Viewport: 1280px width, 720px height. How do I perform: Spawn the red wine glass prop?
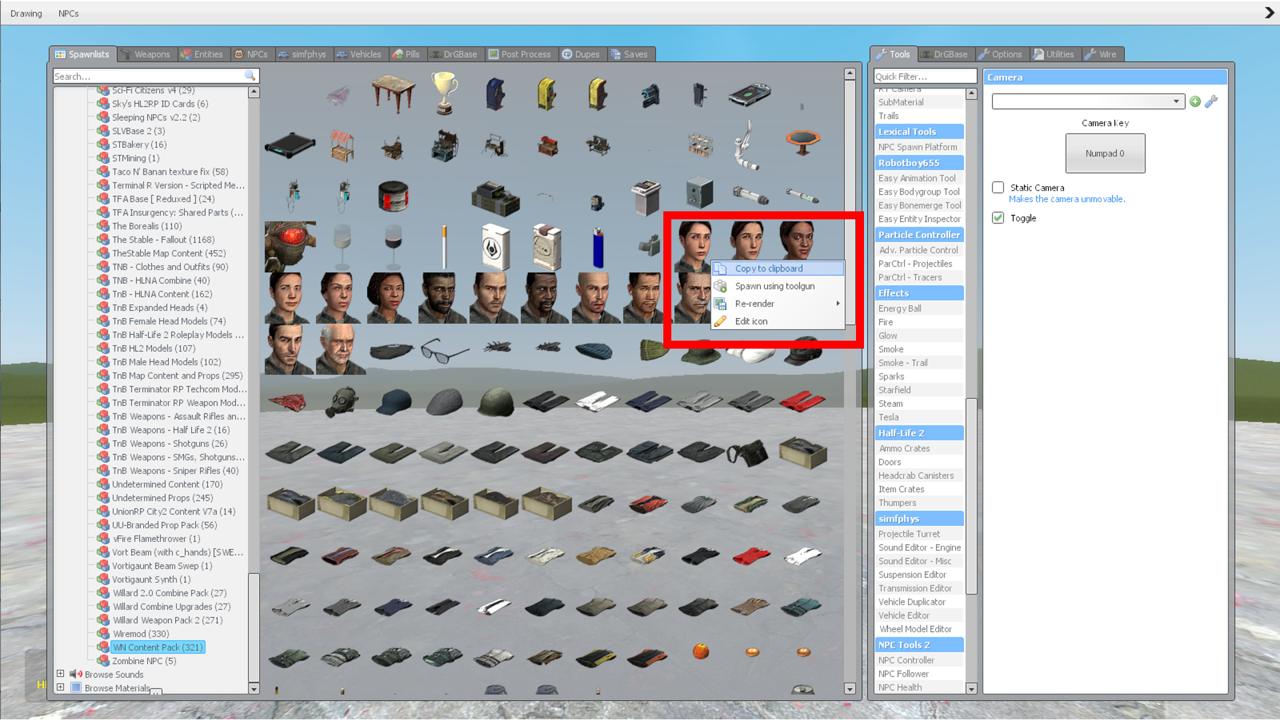pos(393,248)
